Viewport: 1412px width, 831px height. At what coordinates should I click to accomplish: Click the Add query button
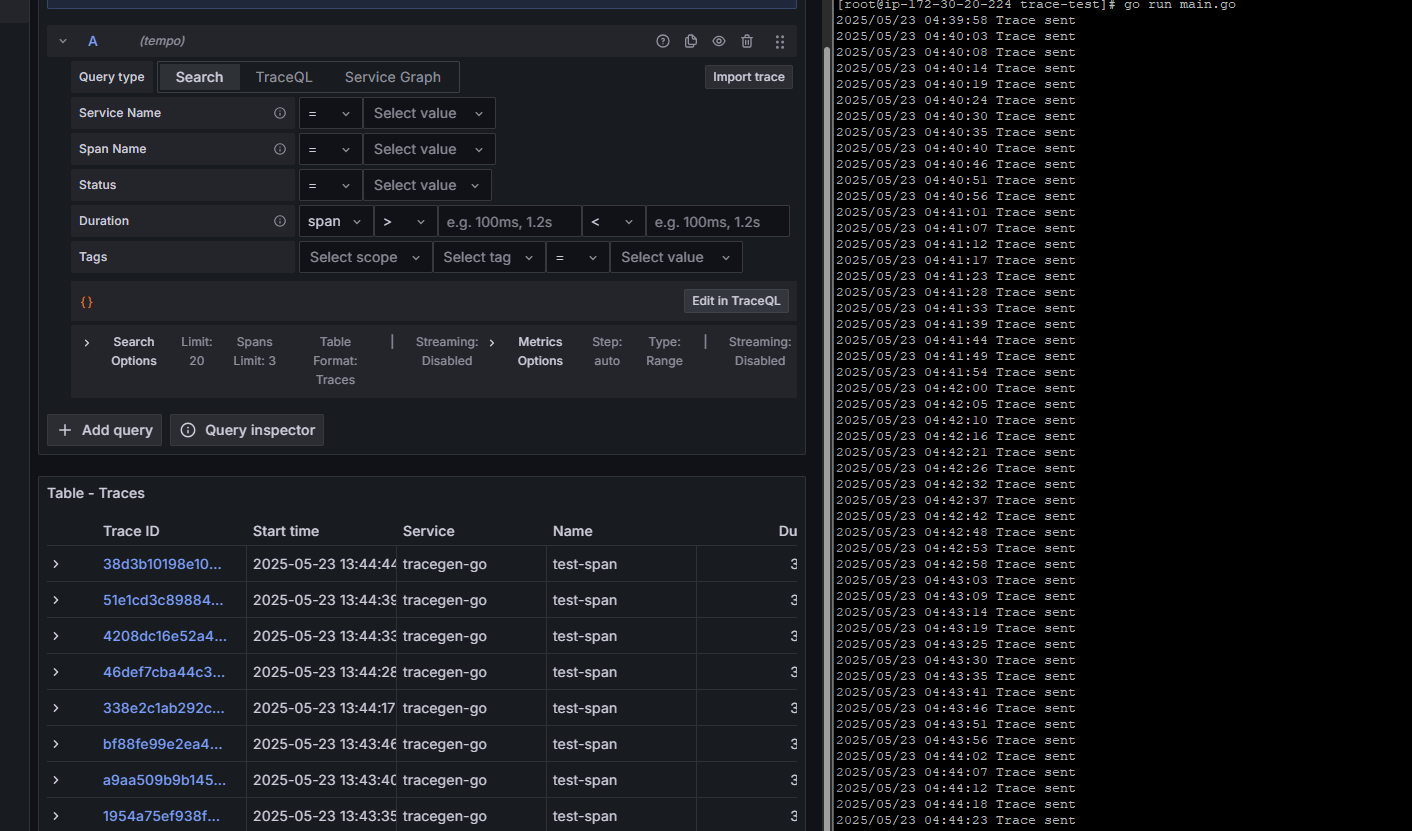coord(105,430)
